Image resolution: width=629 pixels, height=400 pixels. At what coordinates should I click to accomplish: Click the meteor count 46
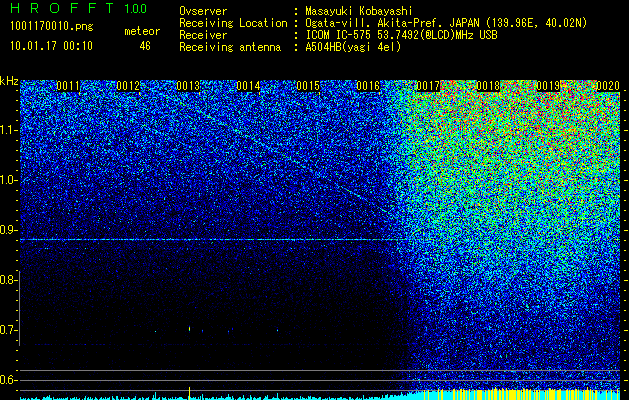[145, 46]
